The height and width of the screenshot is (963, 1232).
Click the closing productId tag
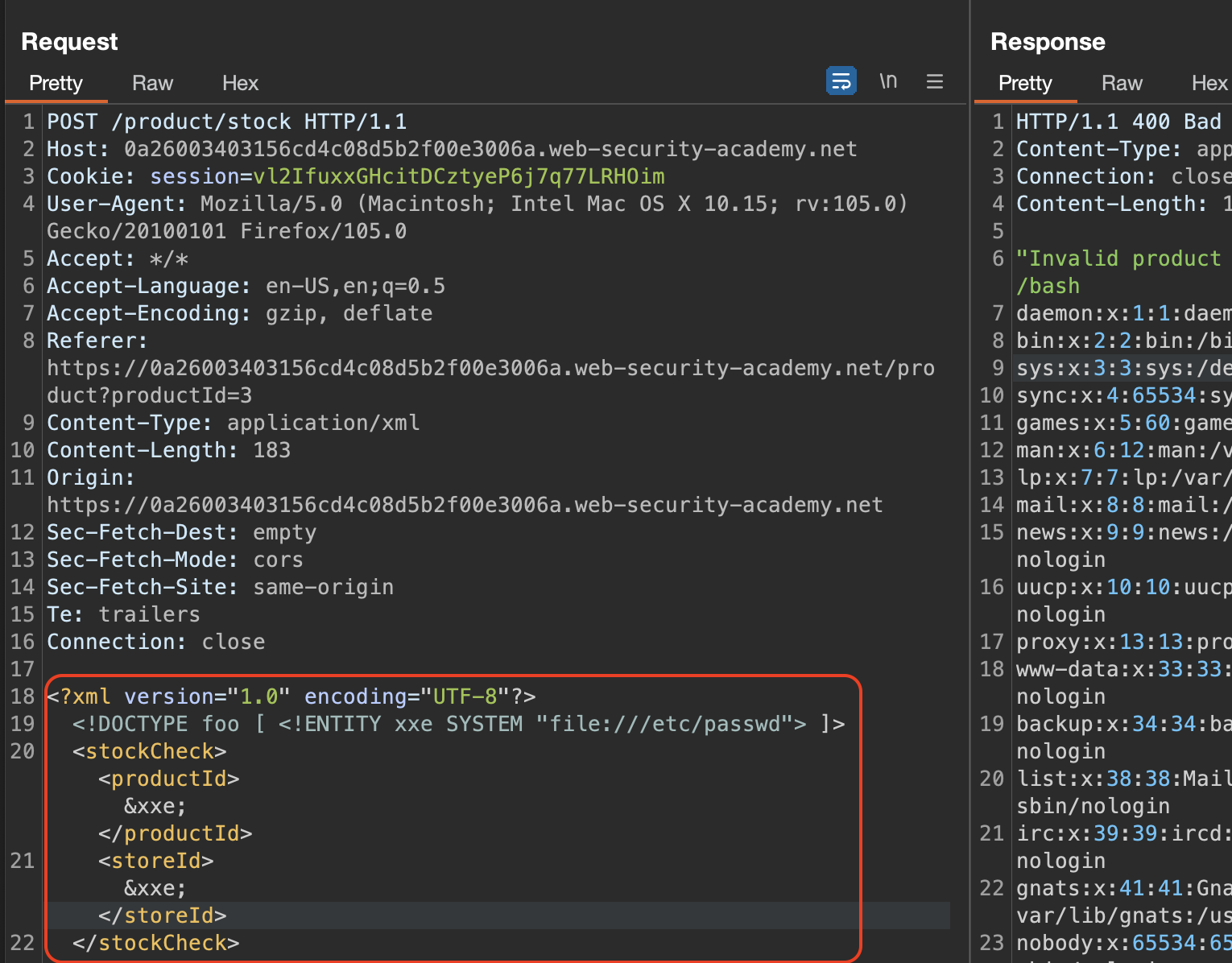[x=176, y=834]
